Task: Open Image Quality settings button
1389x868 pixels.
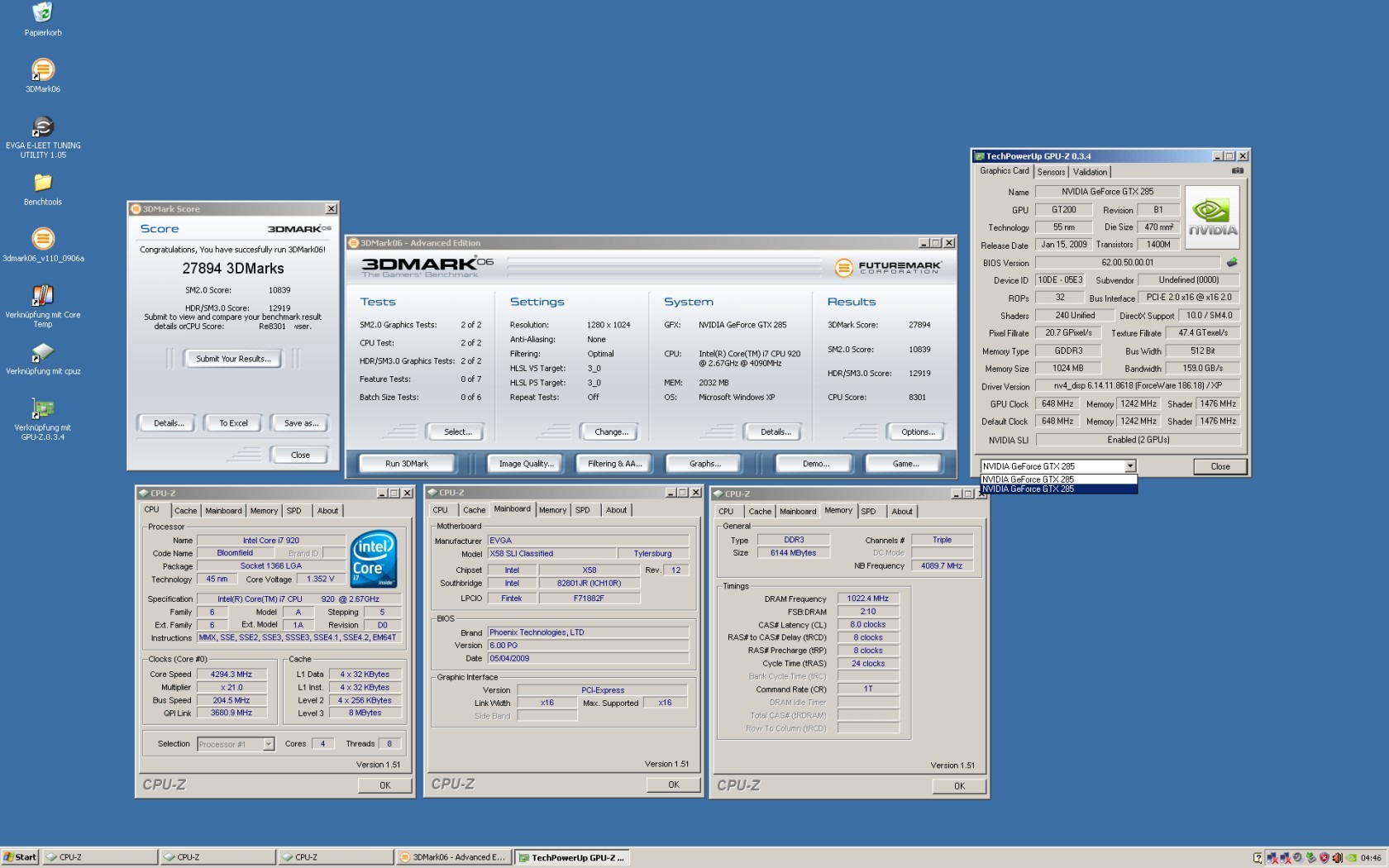Action: click(526, 464)
